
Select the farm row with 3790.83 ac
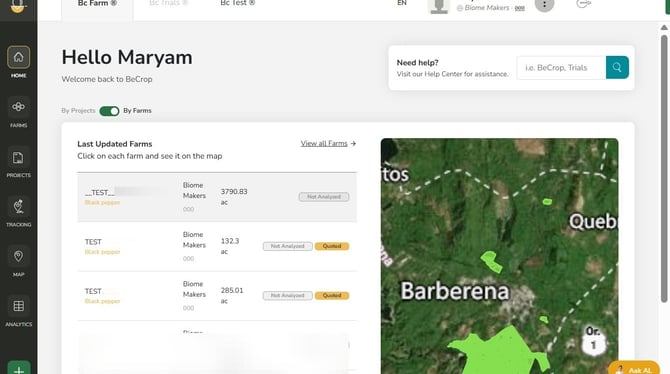point(217,197)
